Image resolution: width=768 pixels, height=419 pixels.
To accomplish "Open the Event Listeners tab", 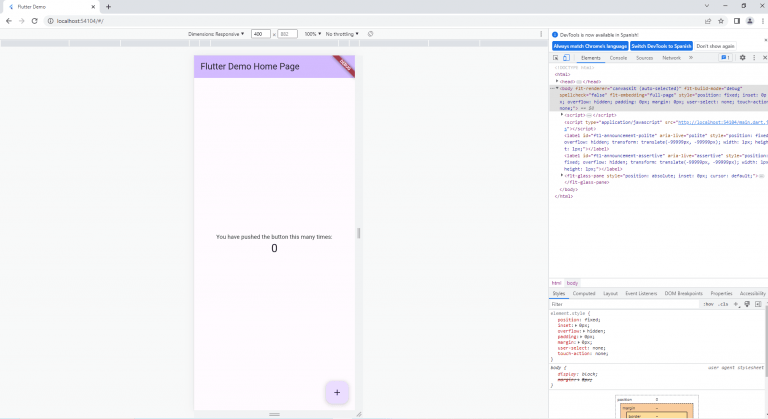I will click(641, 294).
